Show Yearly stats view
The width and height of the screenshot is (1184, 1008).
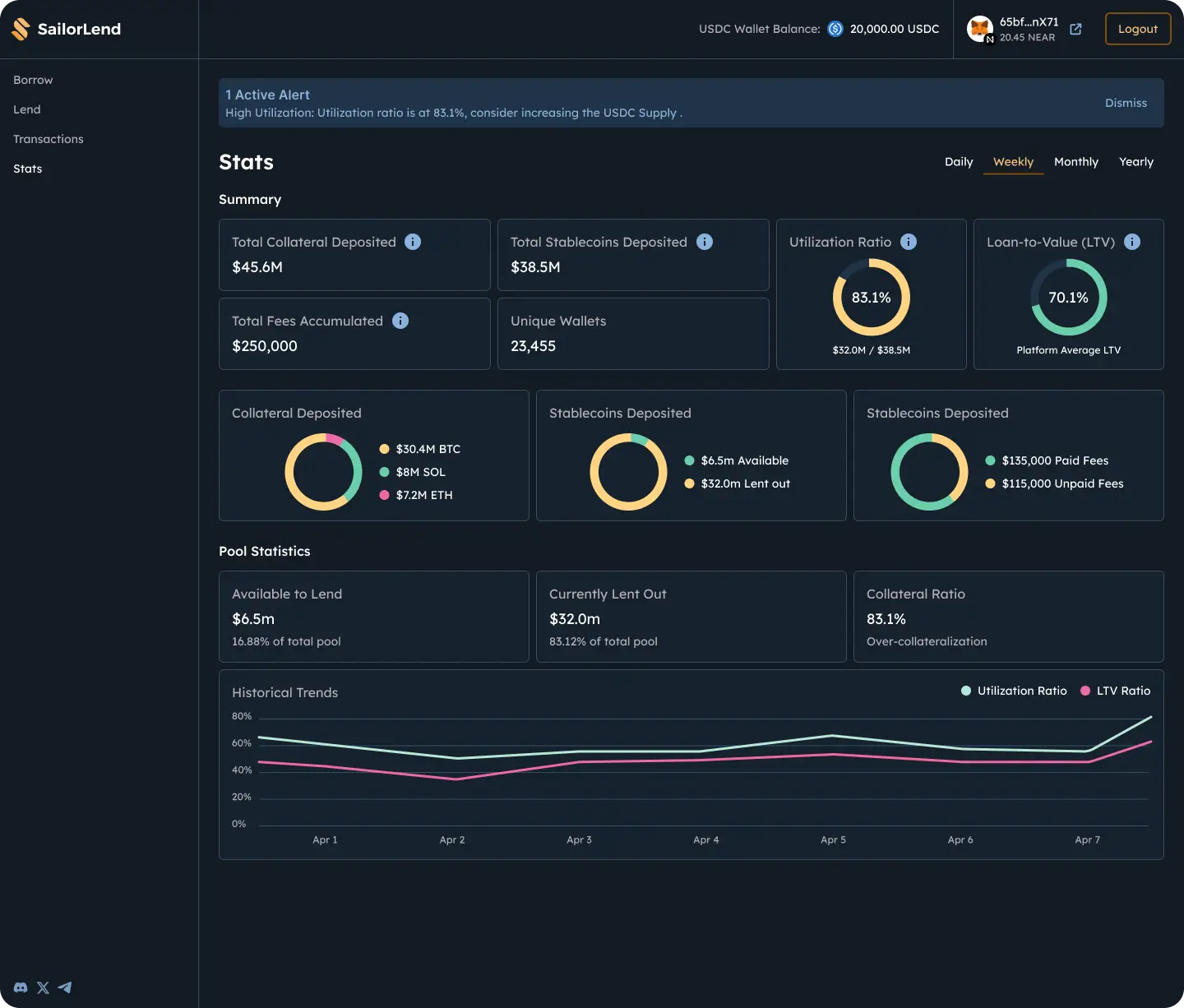[1135, 162]
